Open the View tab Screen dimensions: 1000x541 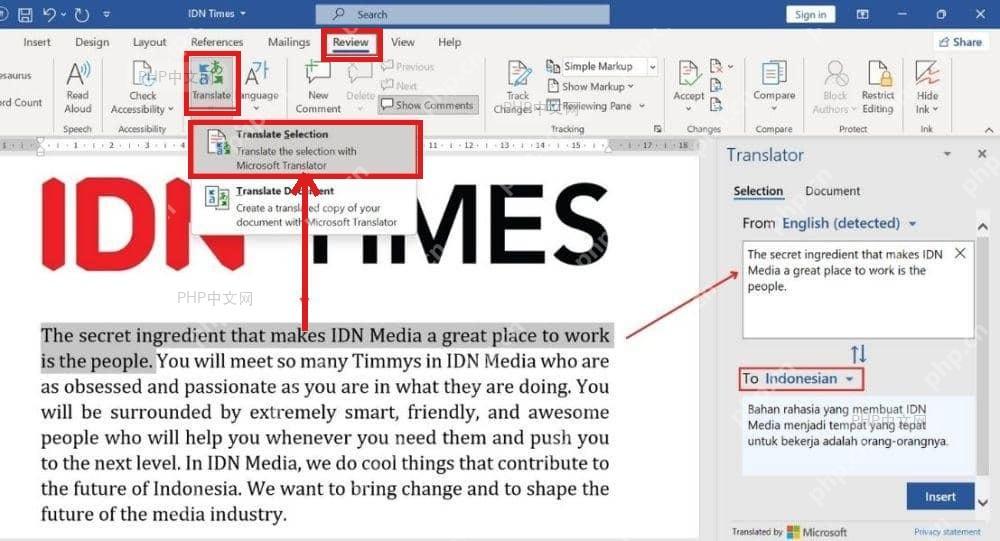click(402, 42)
